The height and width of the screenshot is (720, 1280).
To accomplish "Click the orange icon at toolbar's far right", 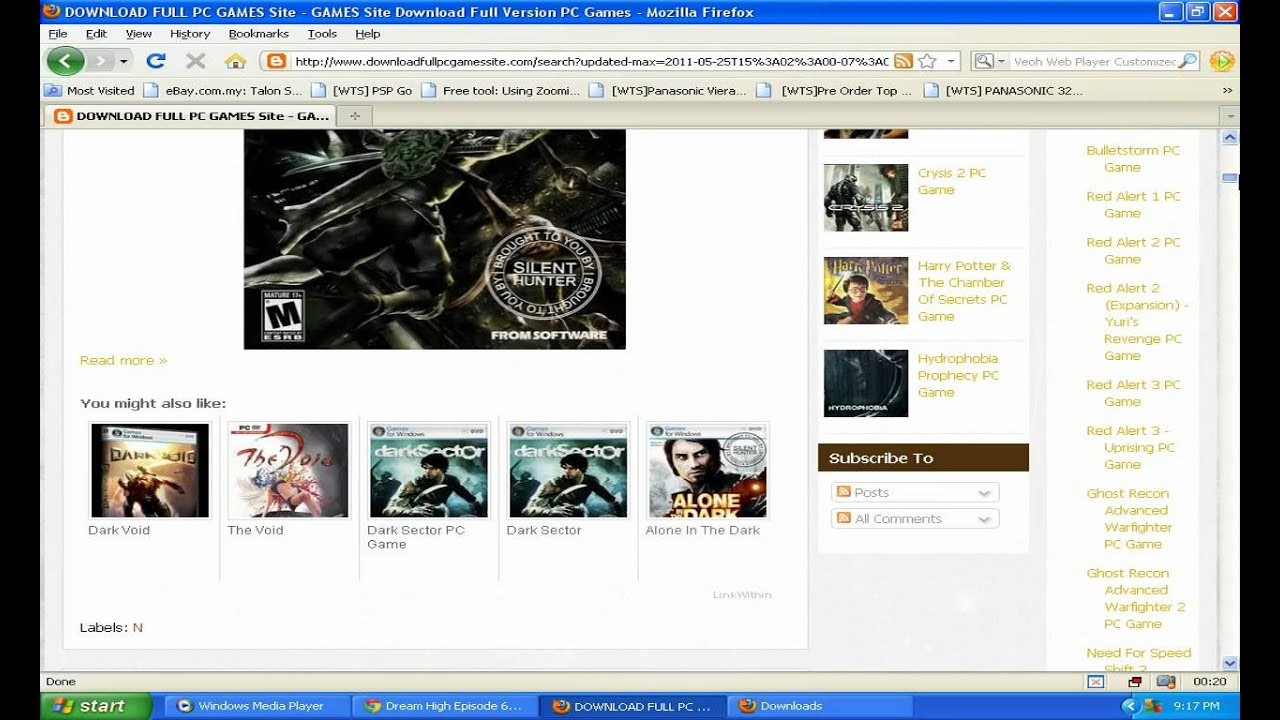I will (x=1221, y=61).
